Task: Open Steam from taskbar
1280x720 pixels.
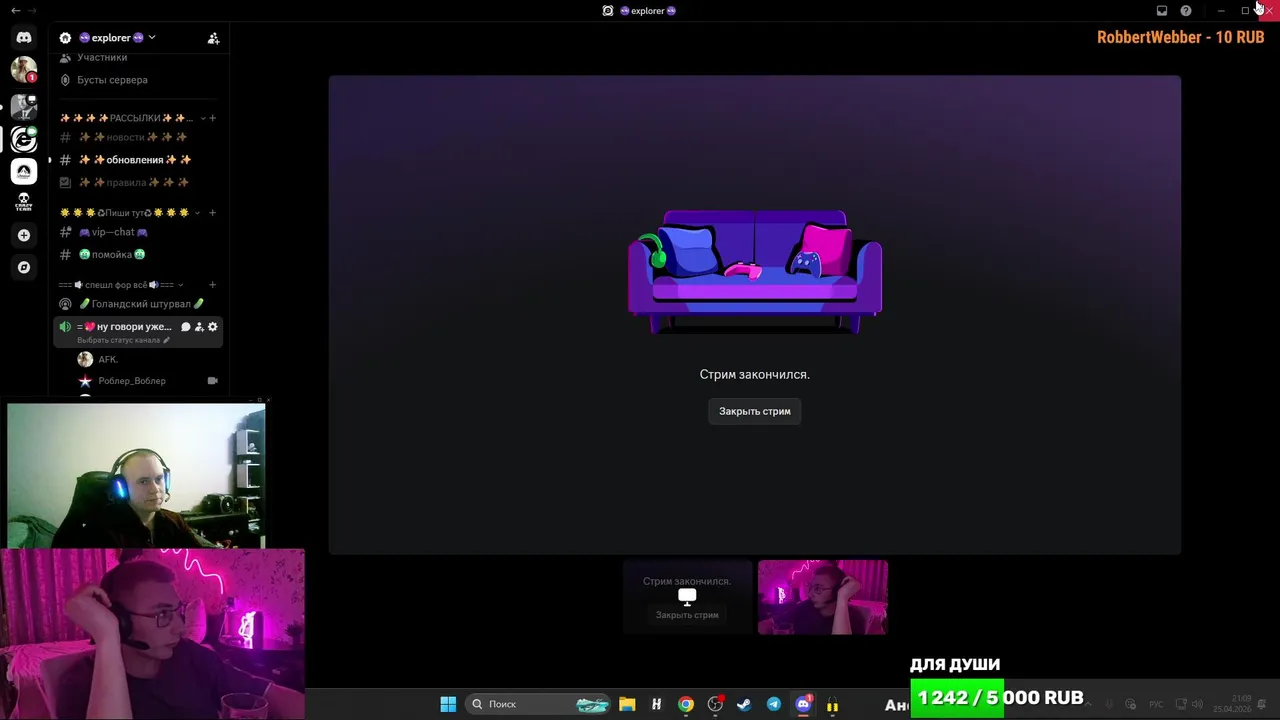Action: [744, 704]
